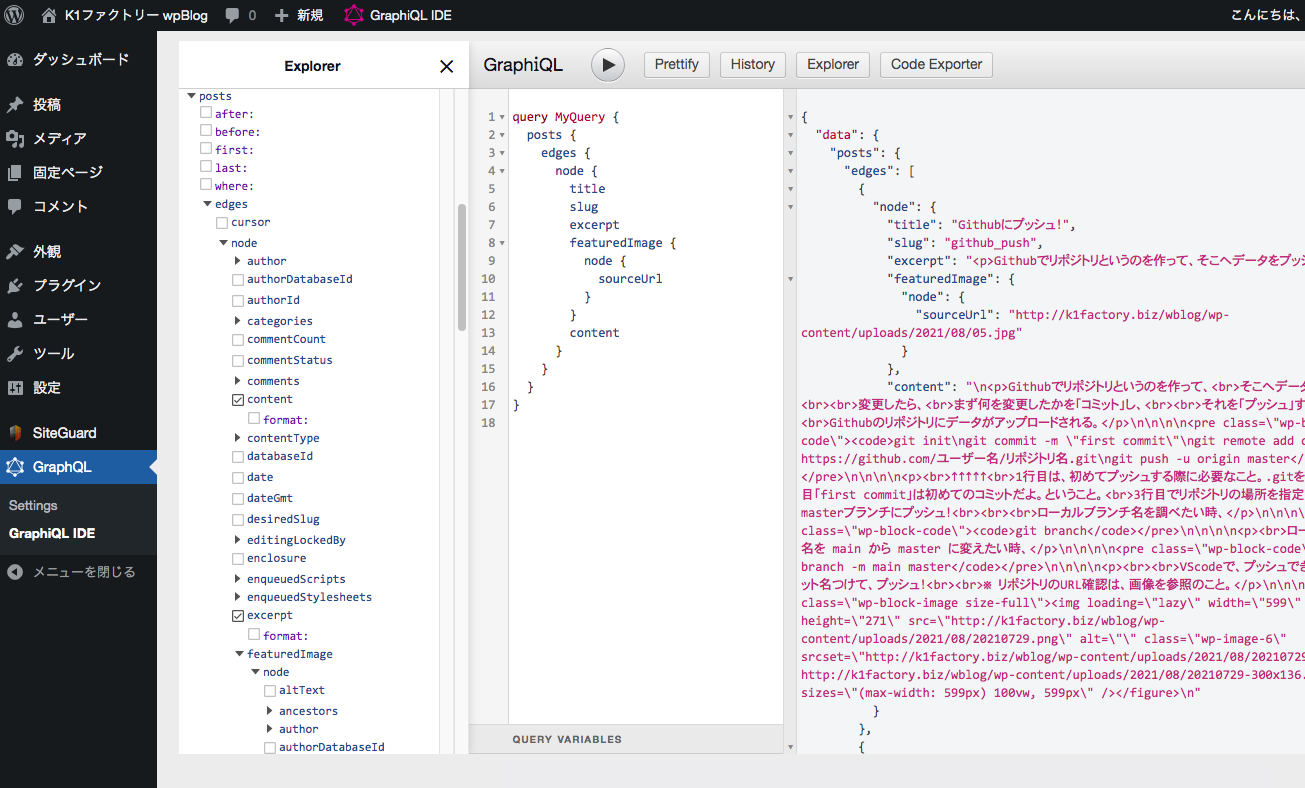Click the 固定ページ pages icon
This screenshot has height=788, width=1305.
[x=15, y=173]
